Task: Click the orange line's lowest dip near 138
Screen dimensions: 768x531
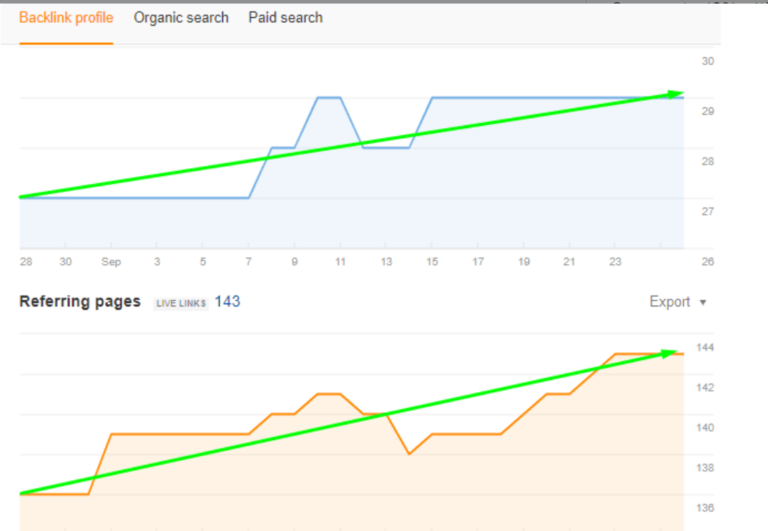Action: (409, 453)
